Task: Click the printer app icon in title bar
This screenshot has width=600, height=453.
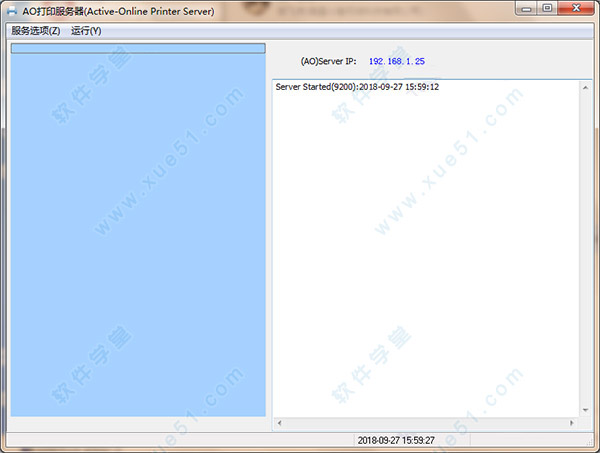Action: tap(12, 11)
